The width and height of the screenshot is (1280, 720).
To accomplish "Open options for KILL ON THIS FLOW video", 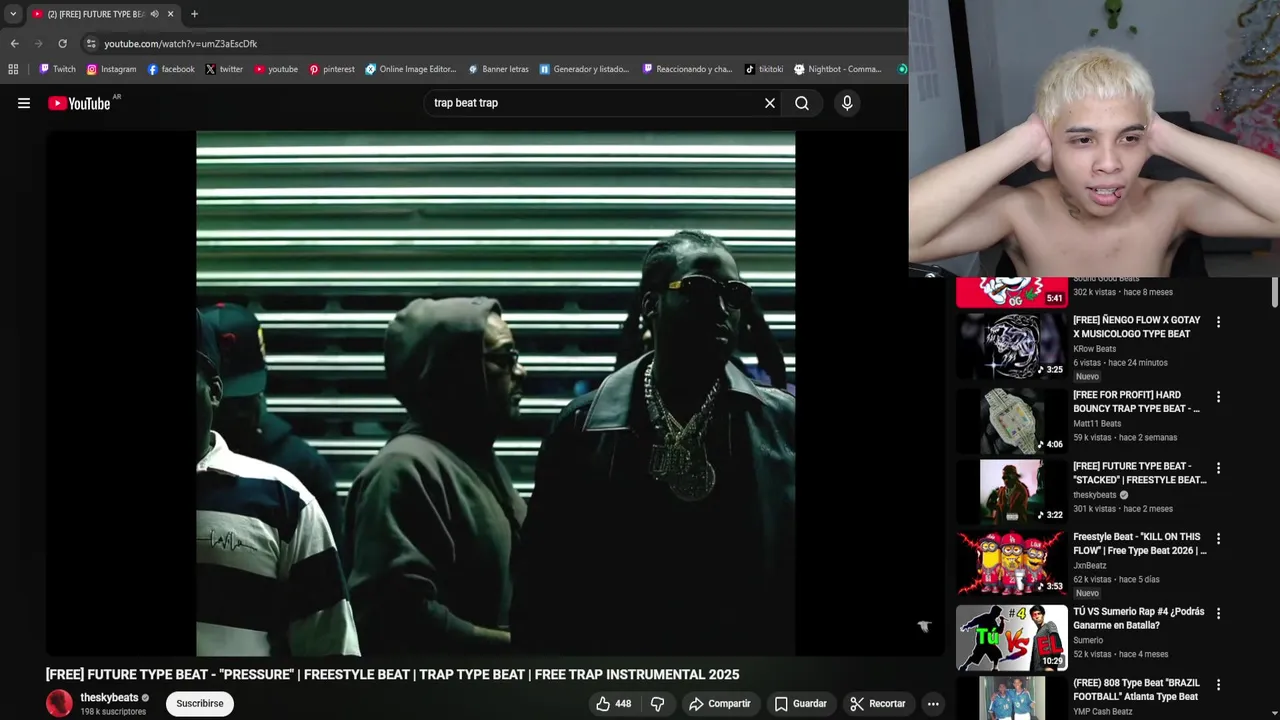I will (1218, 539).
